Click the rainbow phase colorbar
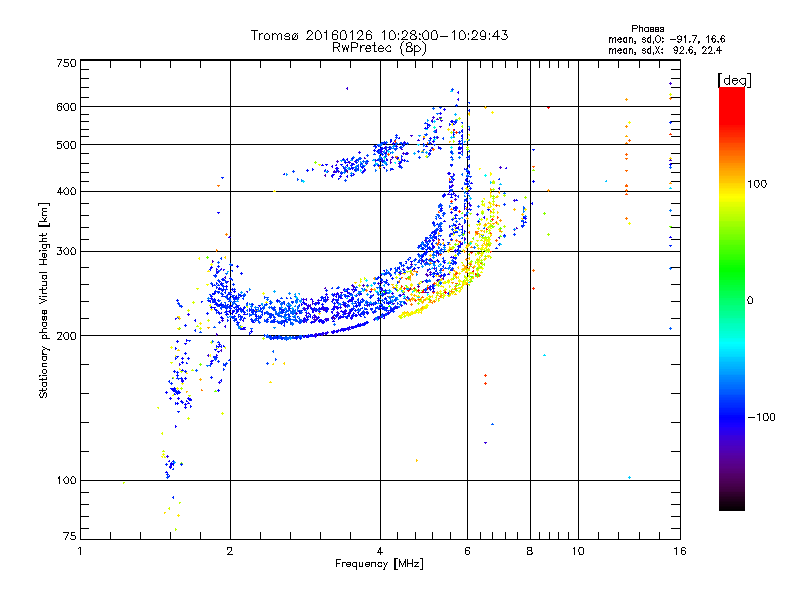 732,298
